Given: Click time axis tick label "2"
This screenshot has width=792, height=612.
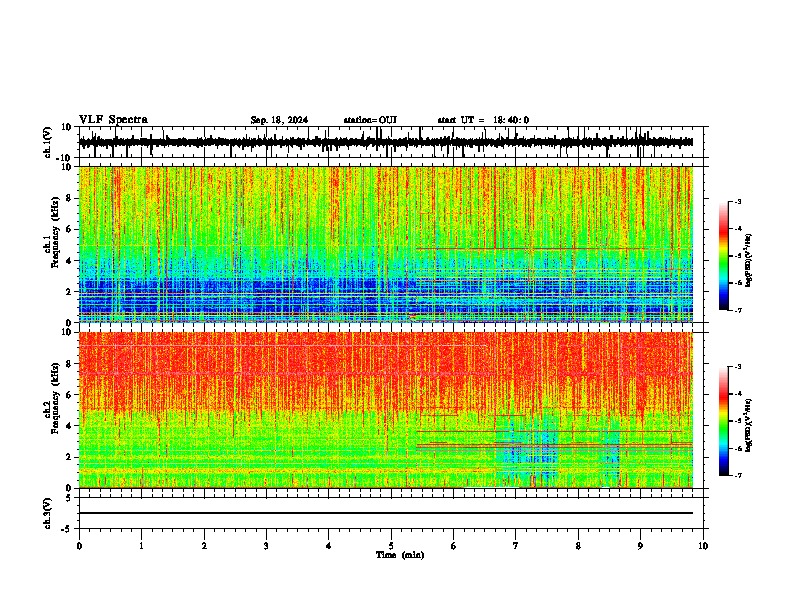Looking at the screenshot, I should point(204,546).
